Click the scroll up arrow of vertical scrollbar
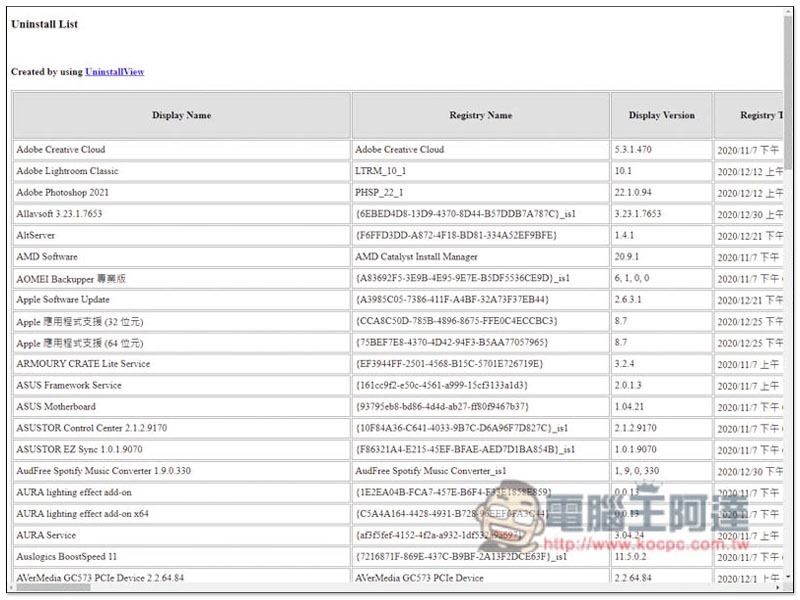The image size is (800, 600). pos(788,11)
